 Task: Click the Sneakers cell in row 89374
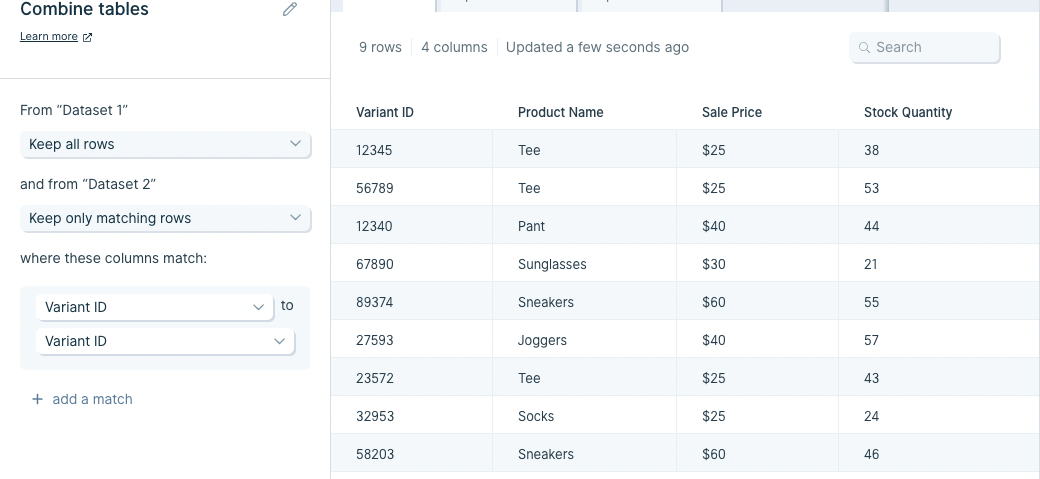[584, 302]
